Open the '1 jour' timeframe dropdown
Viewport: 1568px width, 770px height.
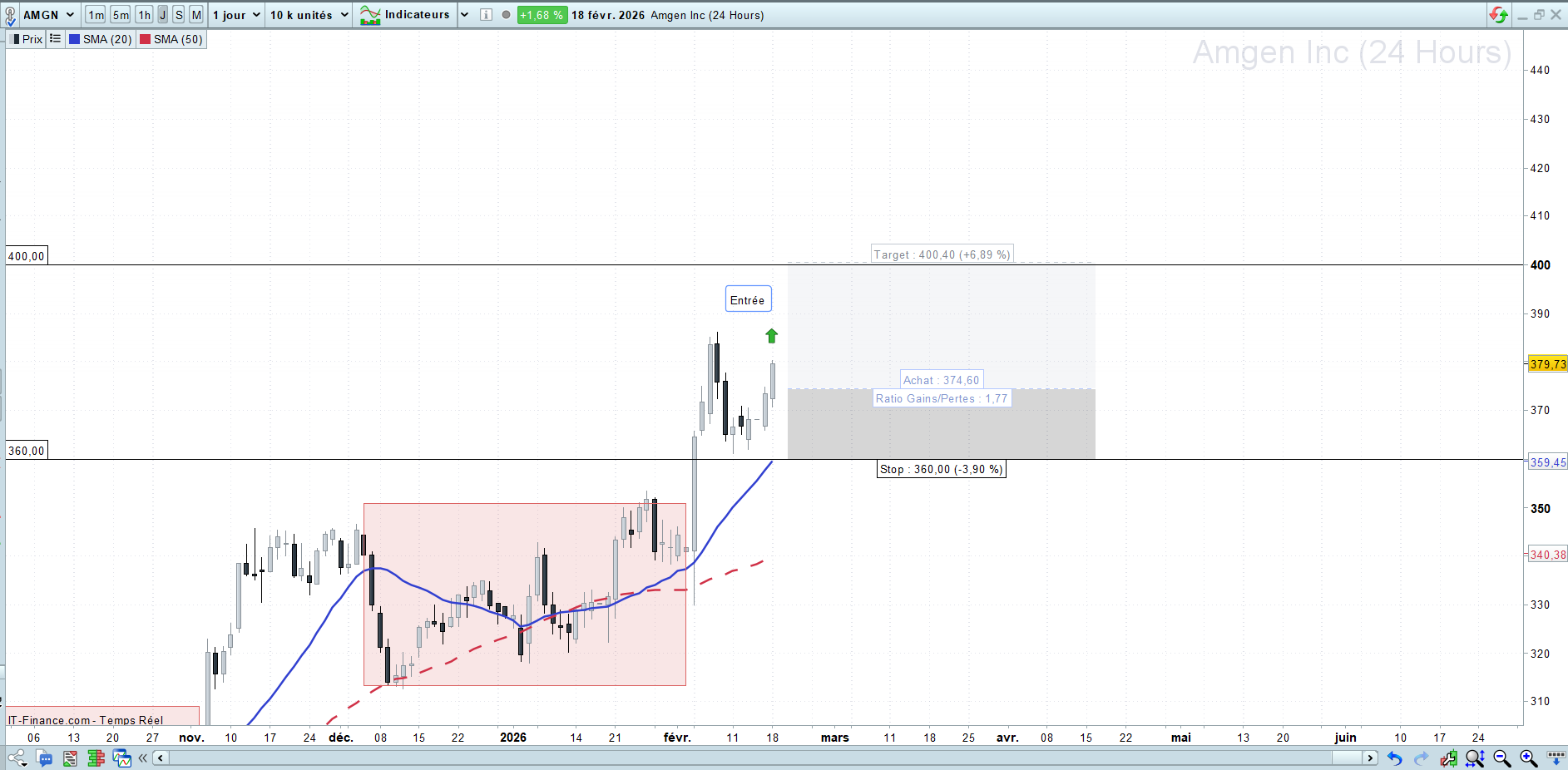[236, 15]
